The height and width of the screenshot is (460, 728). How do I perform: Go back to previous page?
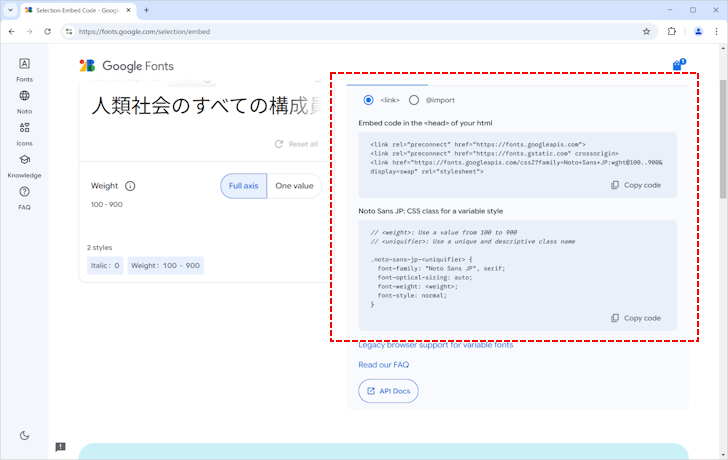pos(12,32)
